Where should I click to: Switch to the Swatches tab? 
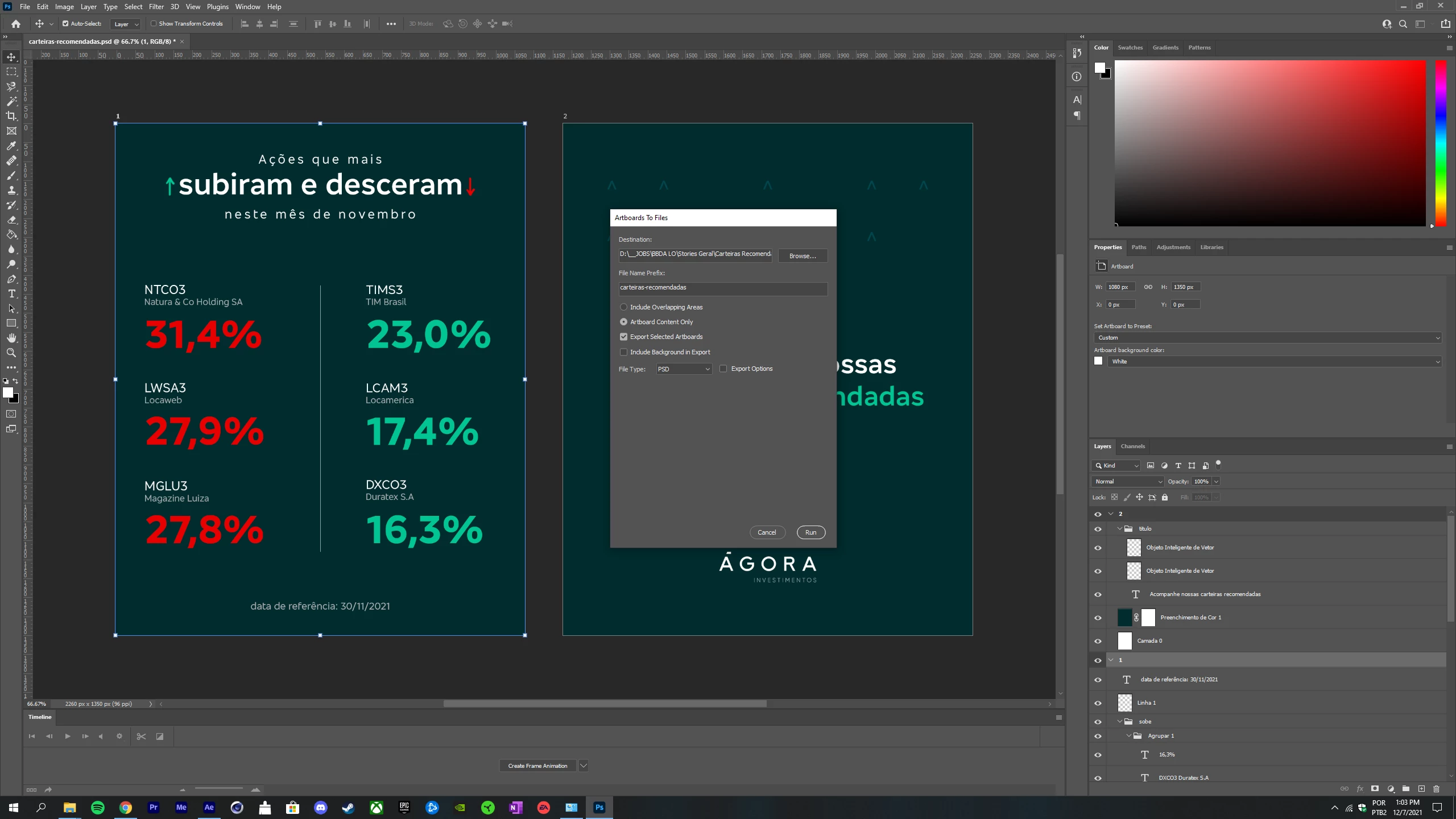coord(1130,48)
